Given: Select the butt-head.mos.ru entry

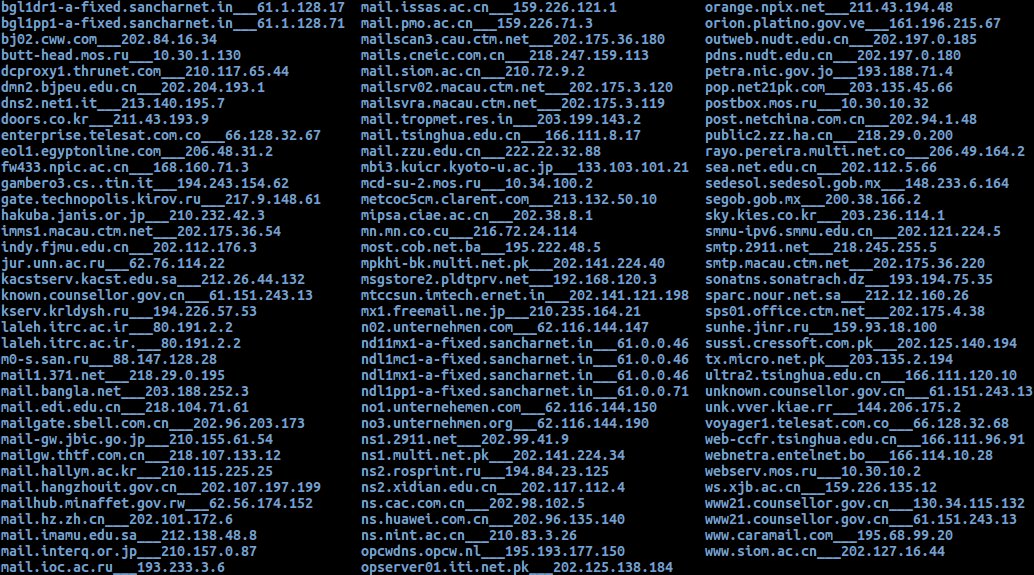Looking at the screenshot, I should coord(121,55).
